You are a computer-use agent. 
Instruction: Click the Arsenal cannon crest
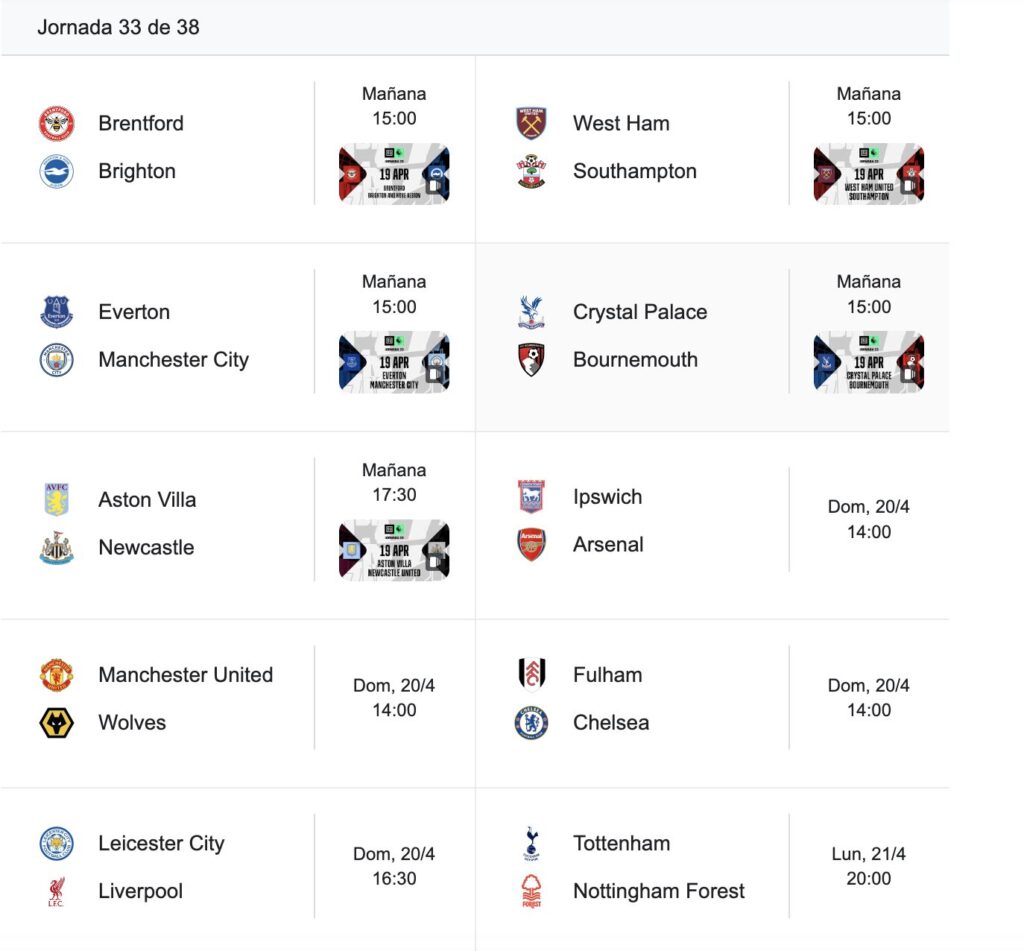pos(531,545)
